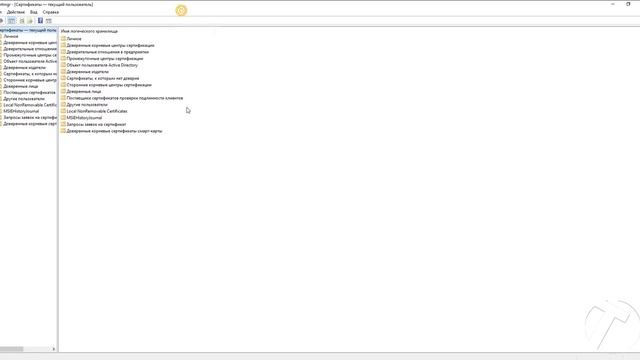The height and width of the screenshot is (360, 640).
Task: Select Доверенные лица in the left tree
Action: 21,86
